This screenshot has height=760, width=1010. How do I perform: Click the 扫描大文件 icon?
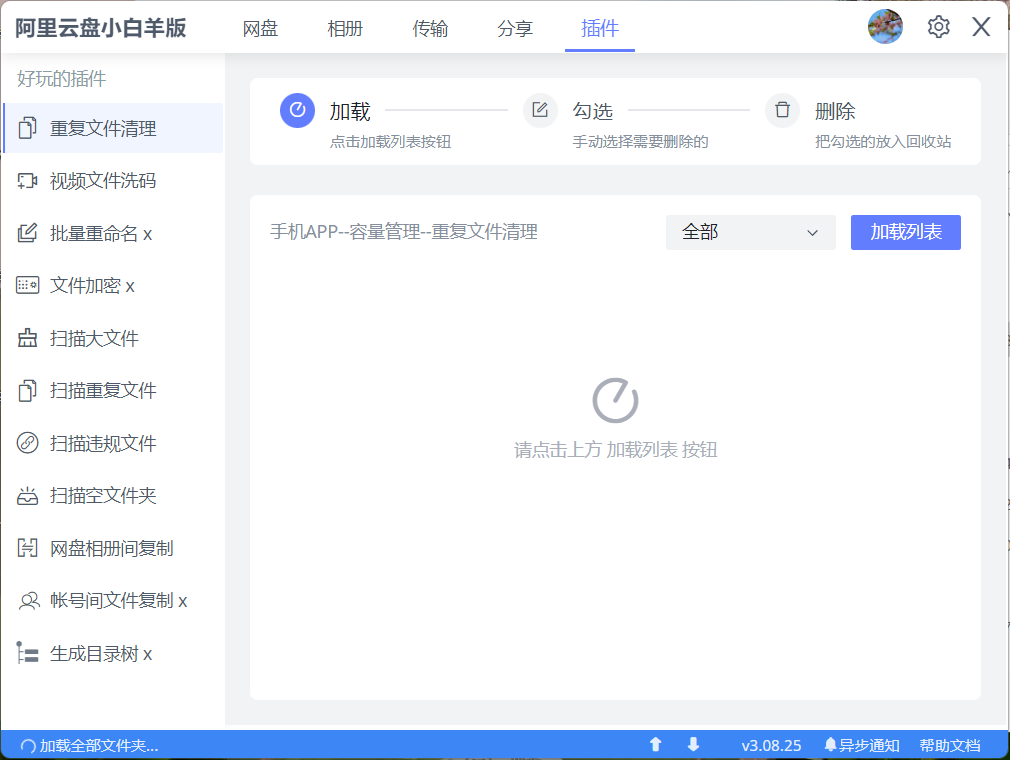[x=27, y=338]
